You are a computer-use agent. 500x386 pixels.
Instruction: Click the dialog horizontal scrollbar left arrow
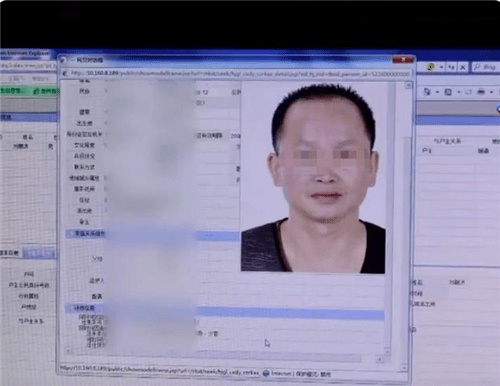[68, 351]
